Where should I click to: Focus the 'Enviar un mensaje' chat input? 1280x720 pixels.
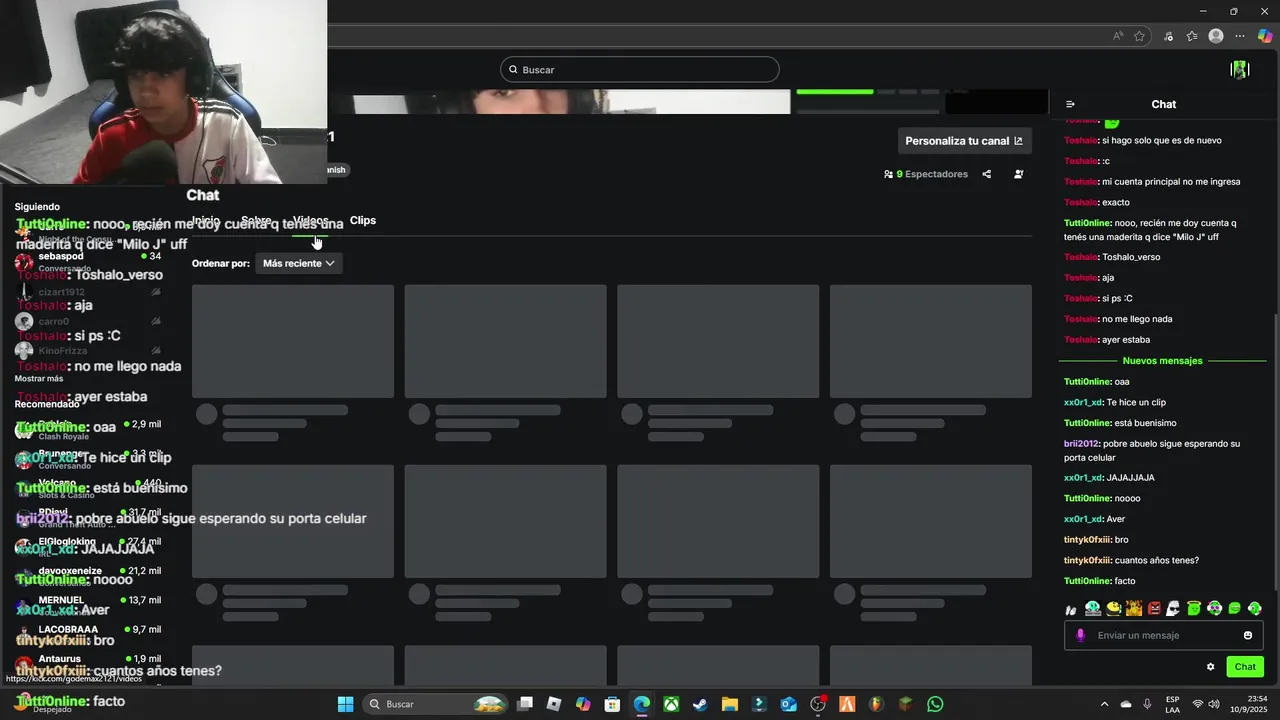[1165, 635]
